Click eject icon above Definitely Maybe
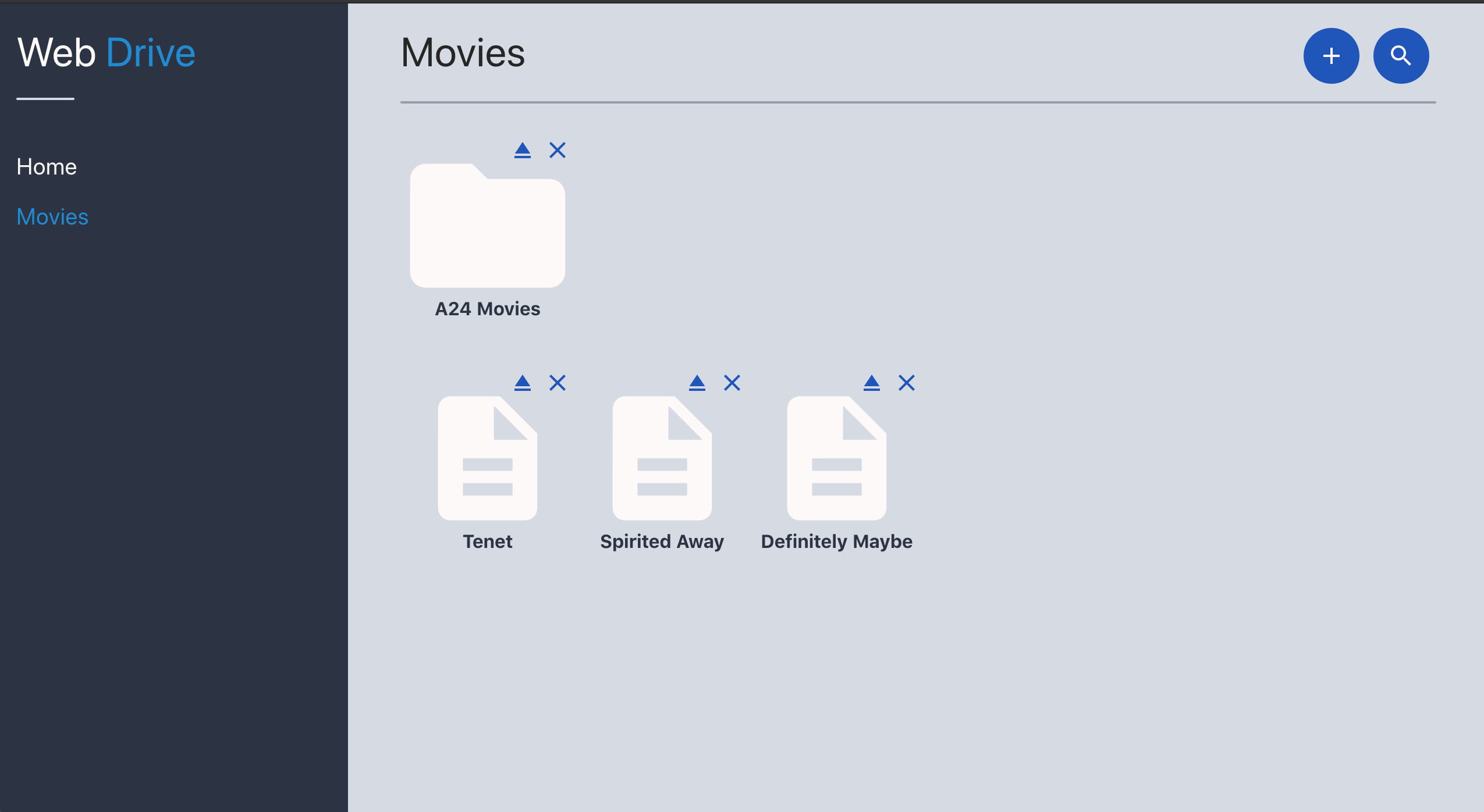This screenshot has height=812, width=1484. coord(872,383)
